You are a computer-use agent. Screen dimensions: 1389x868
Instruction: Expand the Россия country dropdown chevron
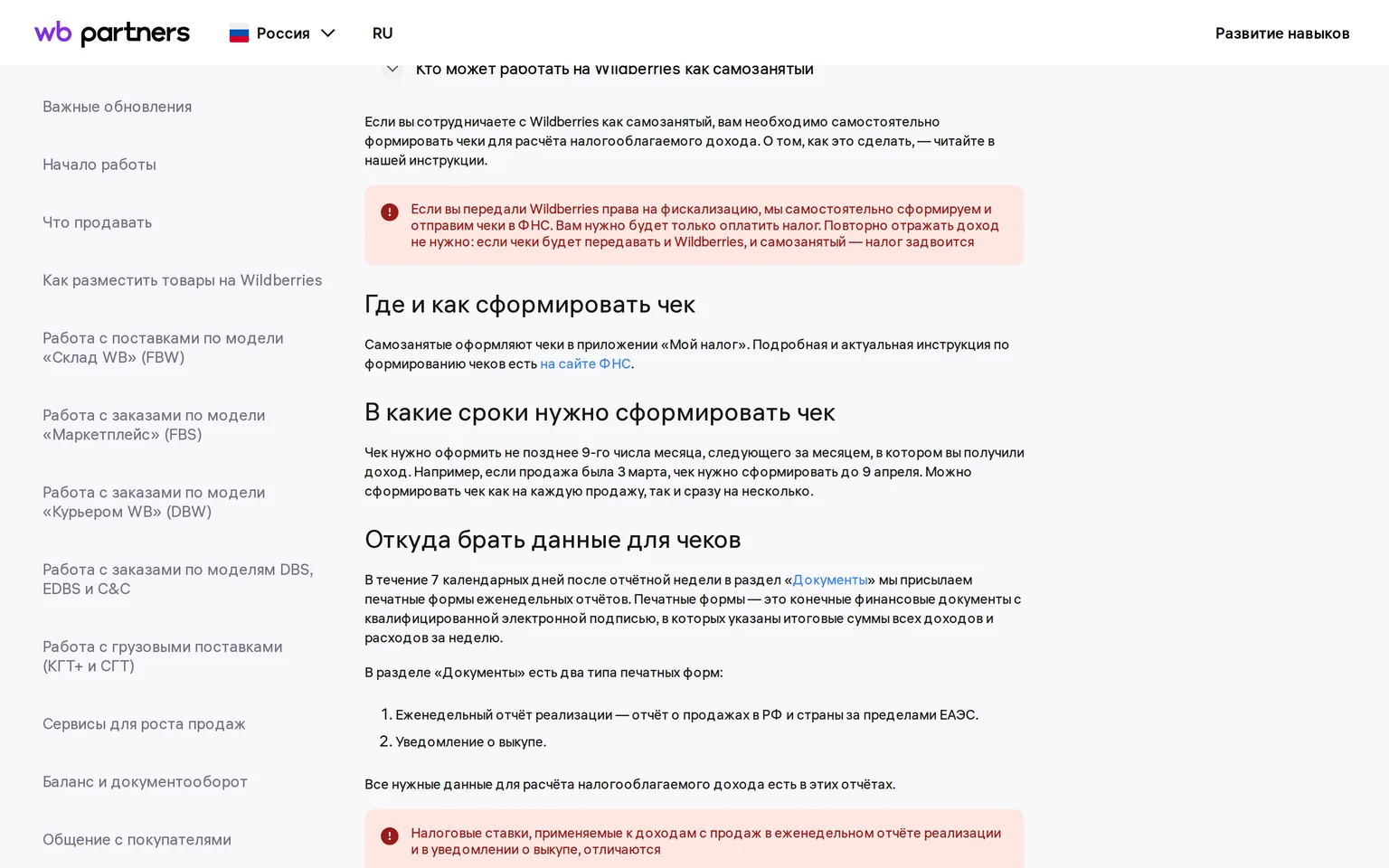(x=328, y=33)
